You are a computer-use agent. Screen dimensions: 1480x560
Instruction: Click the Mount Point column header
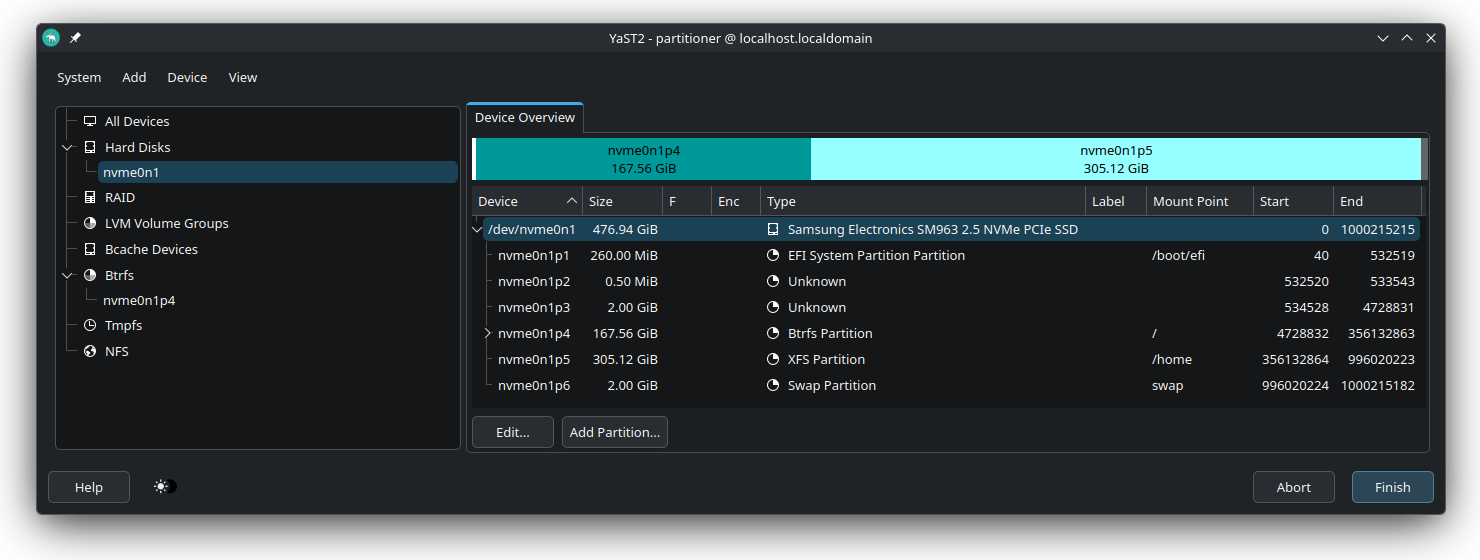pos(1200,201)
